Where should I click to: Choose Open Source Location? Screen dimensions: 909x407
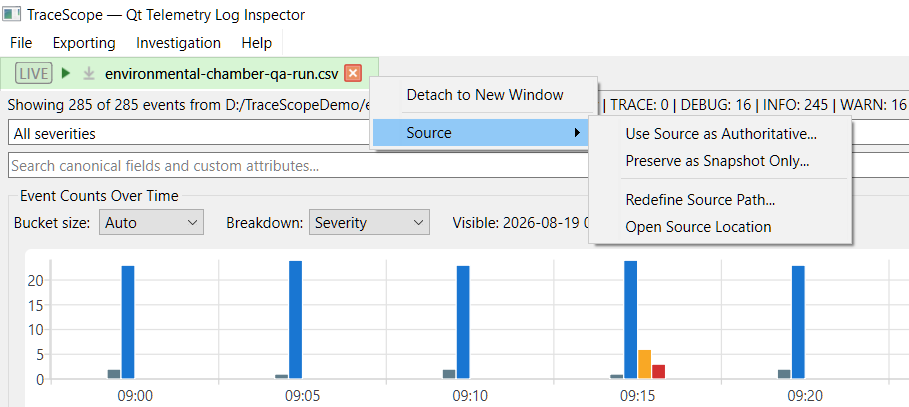click(x=720, y=227)
